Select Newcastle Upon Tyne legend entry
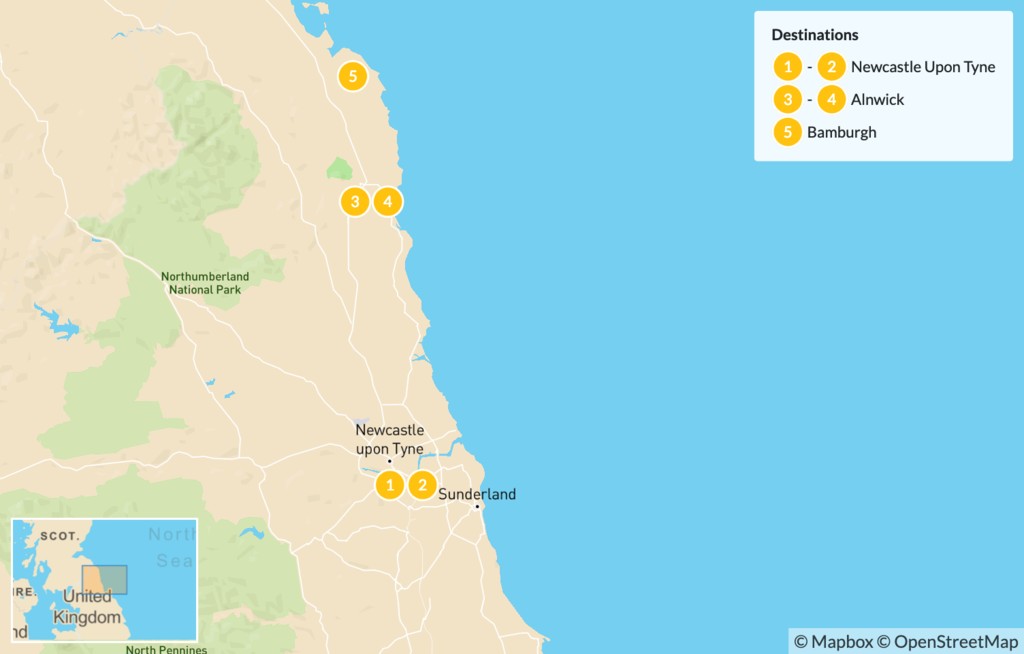This screenshot has width=1024, height=654. pos(923,67)
